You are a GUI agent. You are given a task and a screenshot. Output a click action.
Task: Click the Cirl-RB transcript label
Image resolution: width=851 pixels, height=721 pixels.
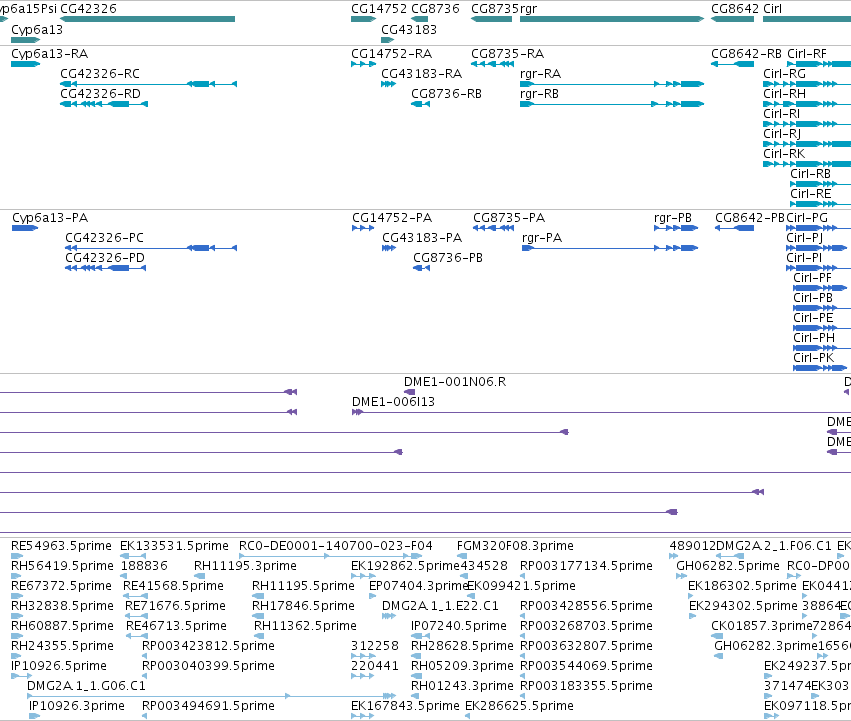point(810,174)
